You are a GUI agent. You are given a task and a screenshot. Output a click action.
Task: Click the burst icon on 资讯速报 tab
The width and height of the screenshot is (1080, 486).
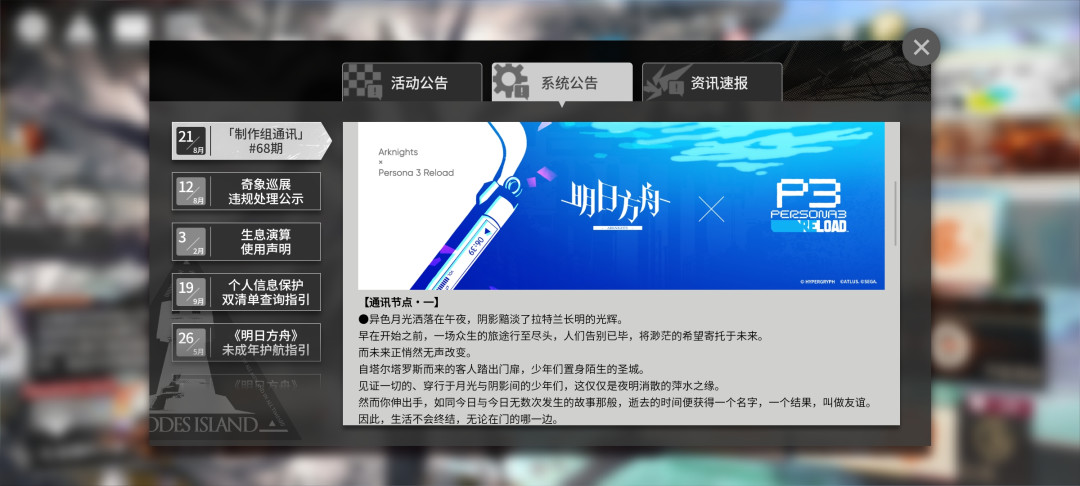(x=663, y=82)
